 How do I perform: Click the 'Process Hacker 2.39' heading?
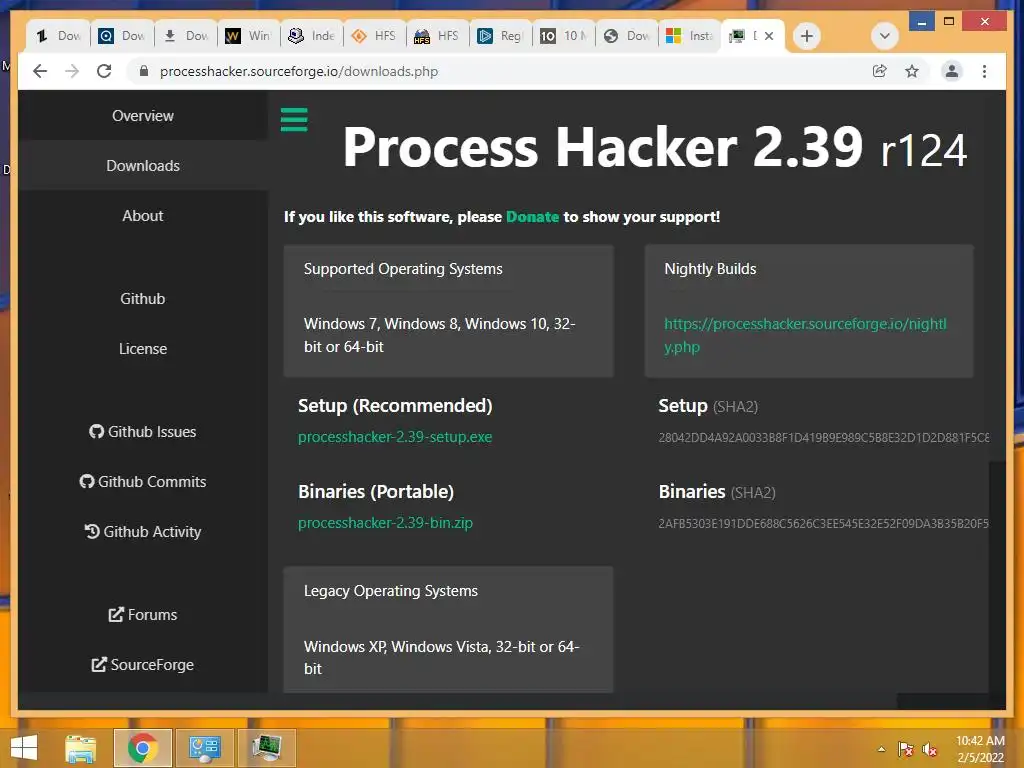point(603,147)
